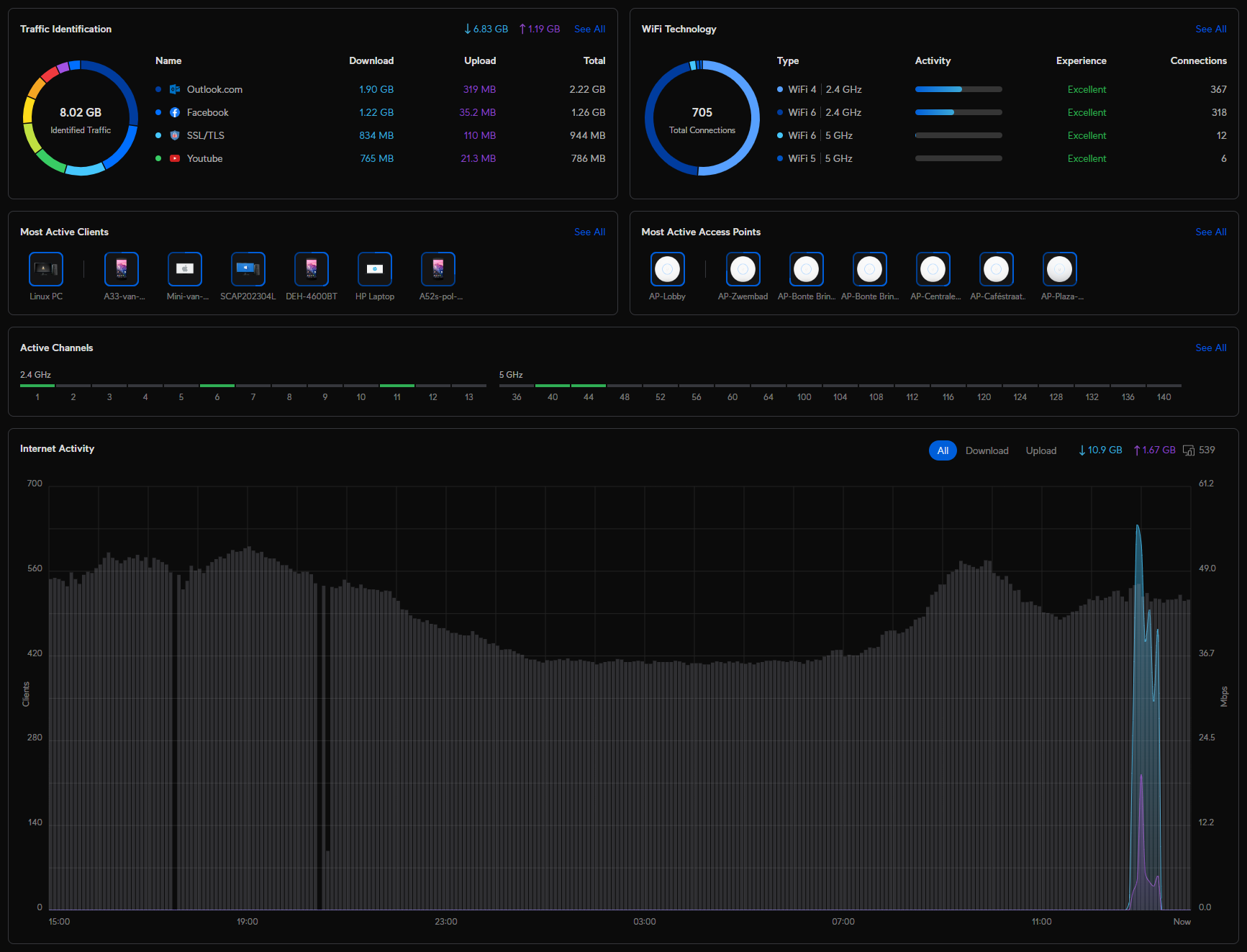Click the Facebook traffic icon

[x=175, y=112]
